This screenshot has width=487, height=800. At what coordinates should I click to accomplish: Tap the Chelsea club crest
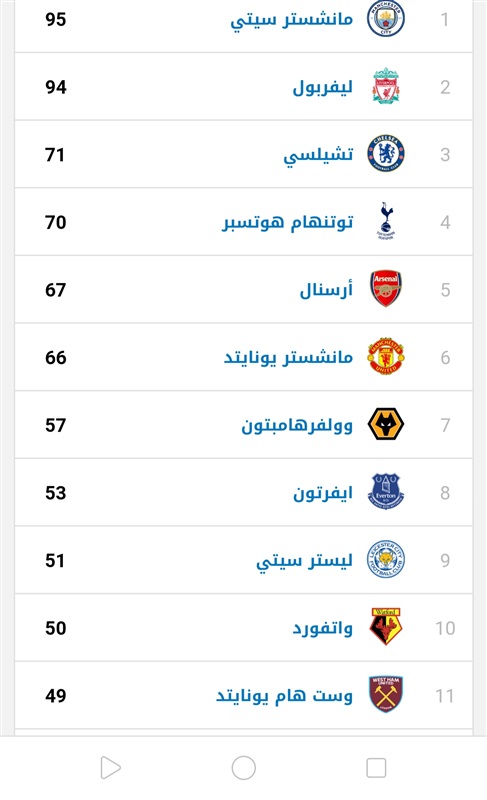(386, 153)
